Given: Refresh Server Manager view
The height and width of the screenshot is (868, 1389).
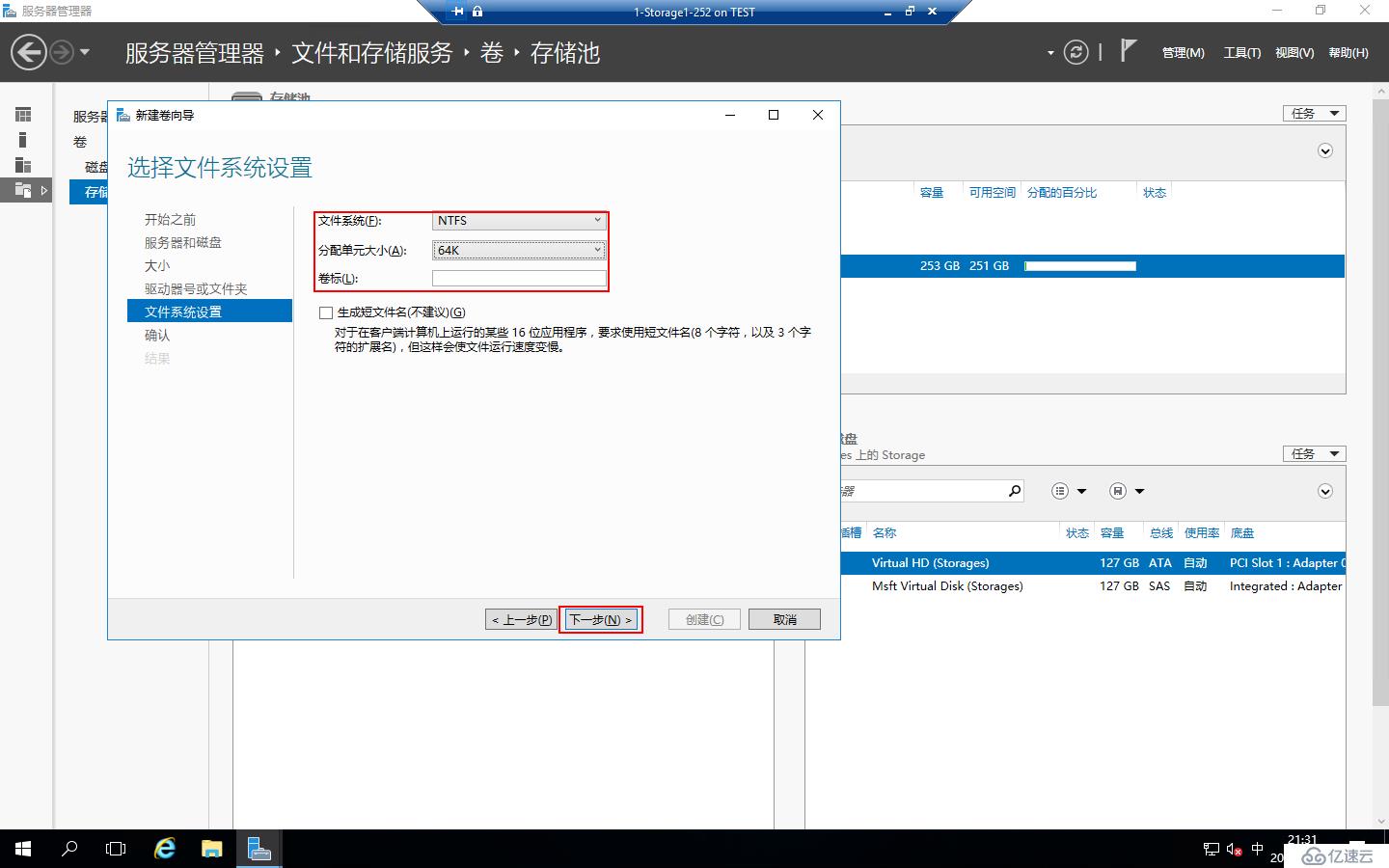Looking at the screenshot, I should (x=1076, y=52).
